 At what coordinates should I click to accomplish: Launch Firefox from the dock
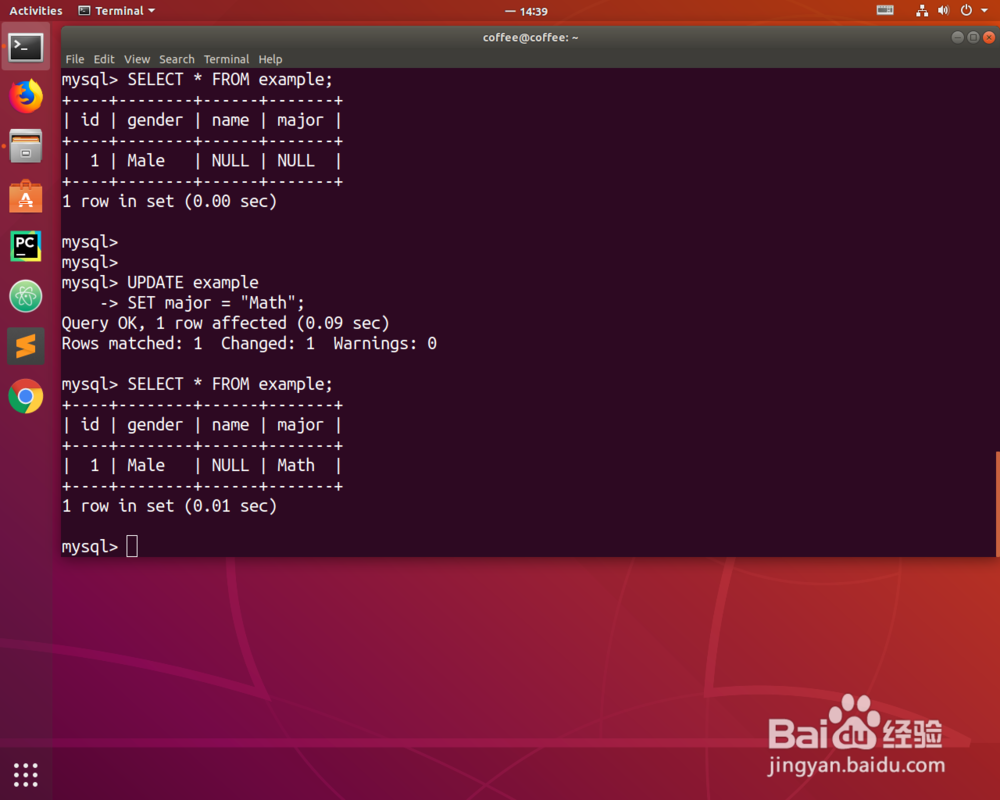26,96
